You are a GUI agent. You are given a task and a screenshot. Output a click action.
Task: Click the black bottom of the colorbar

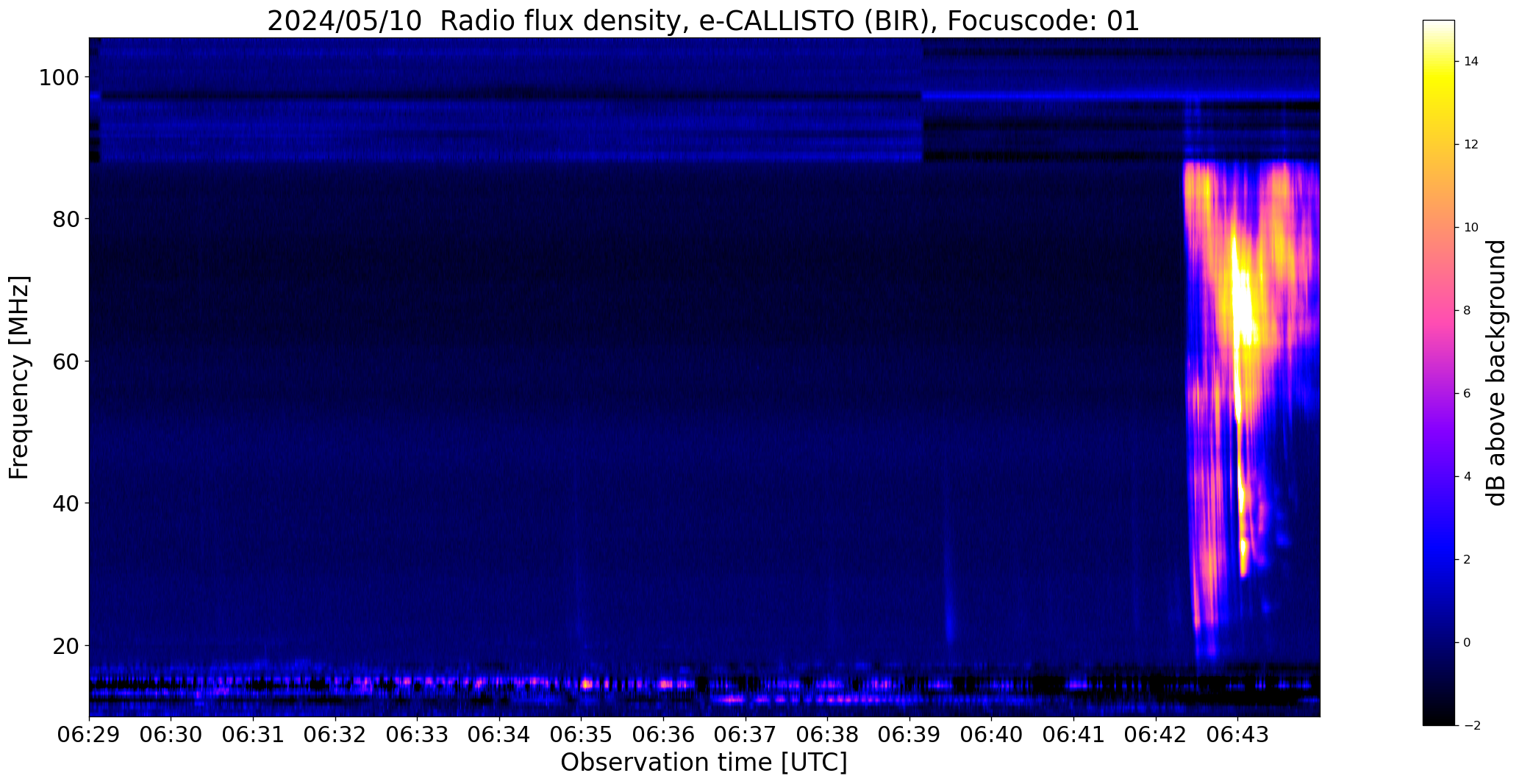pos(1439,719)
